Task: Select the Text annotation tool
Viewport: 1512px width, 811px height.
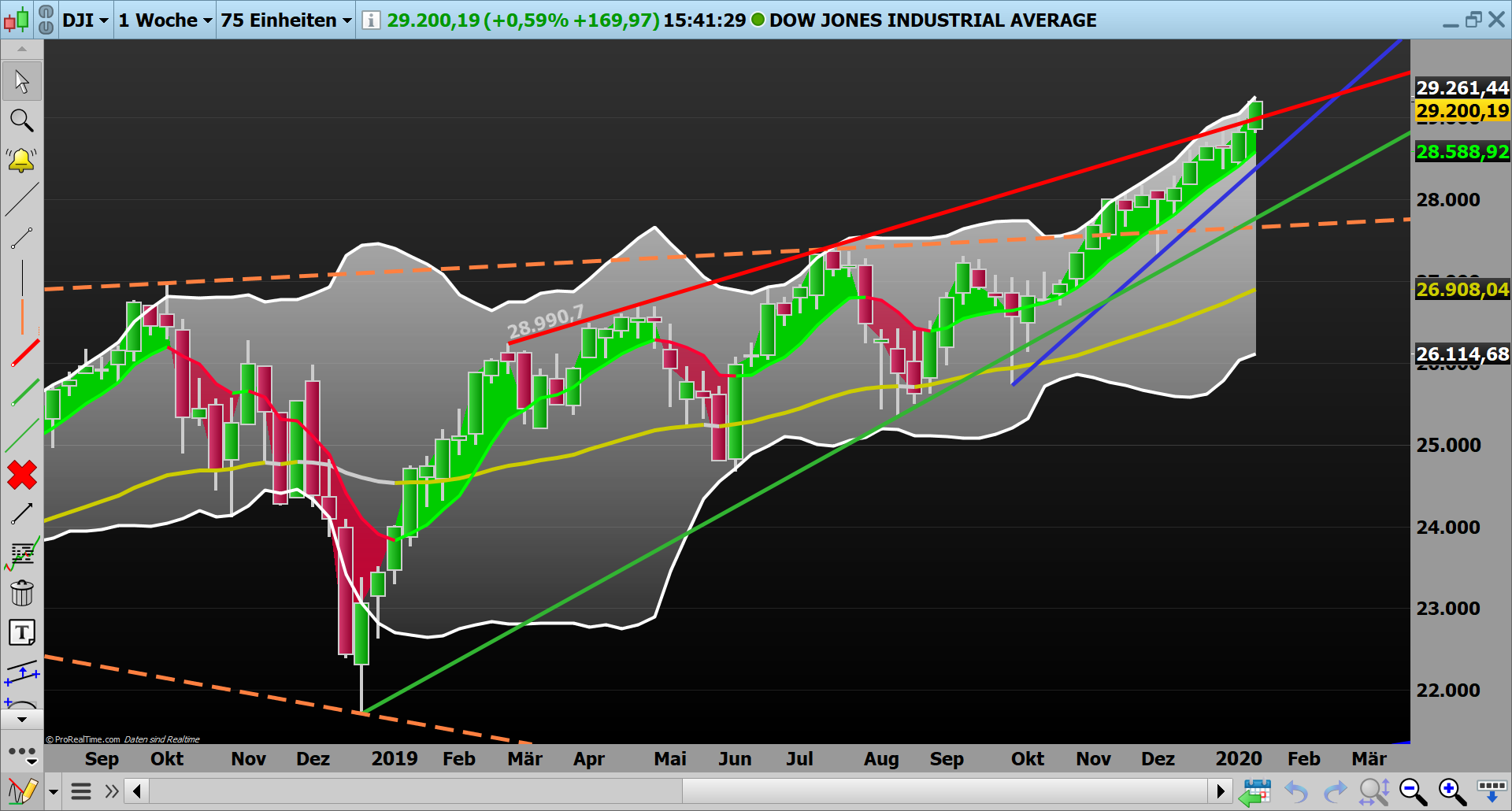Action: (x=22, y=632)
